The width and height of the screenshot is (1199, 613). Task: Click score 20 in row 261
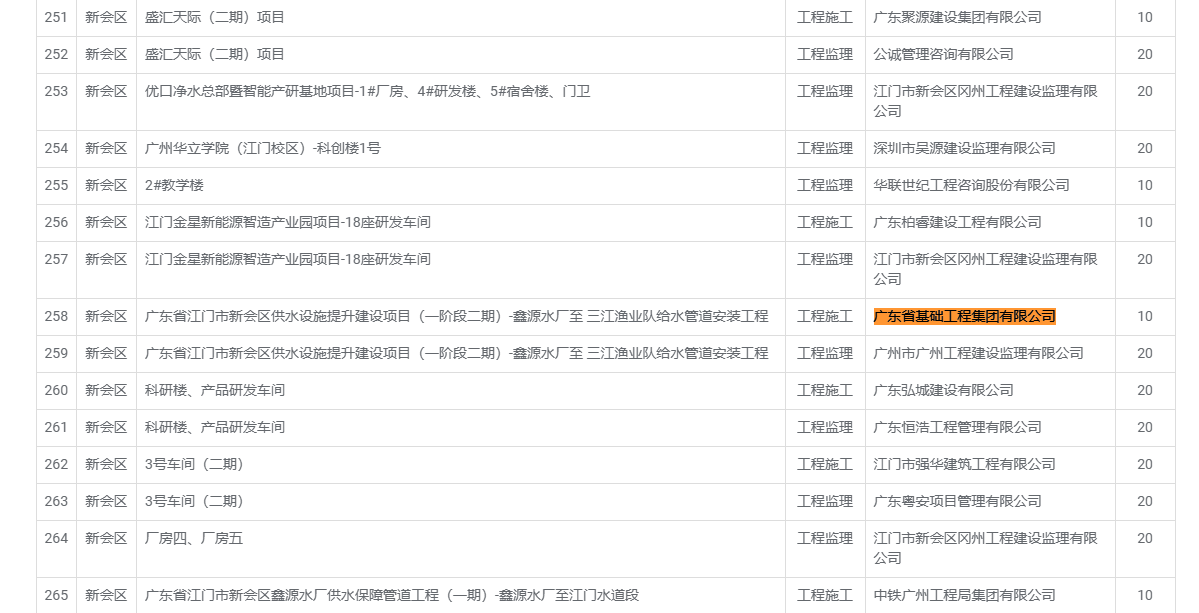tap(1145, 427)
